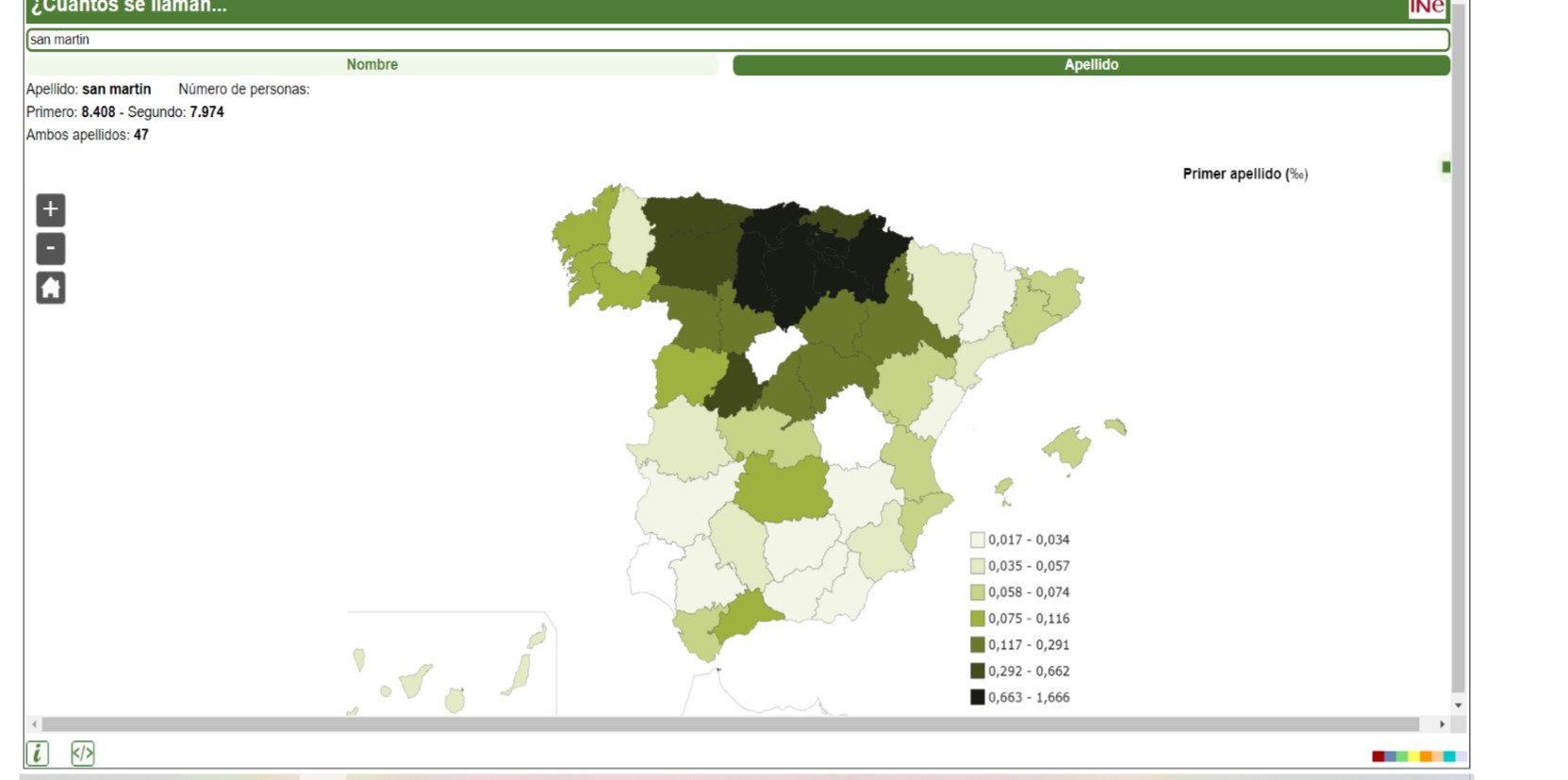Image resolution: width=1568 pixels, height=780 pixels.
Task: Zoom in on the map
Action: point(51,209)
